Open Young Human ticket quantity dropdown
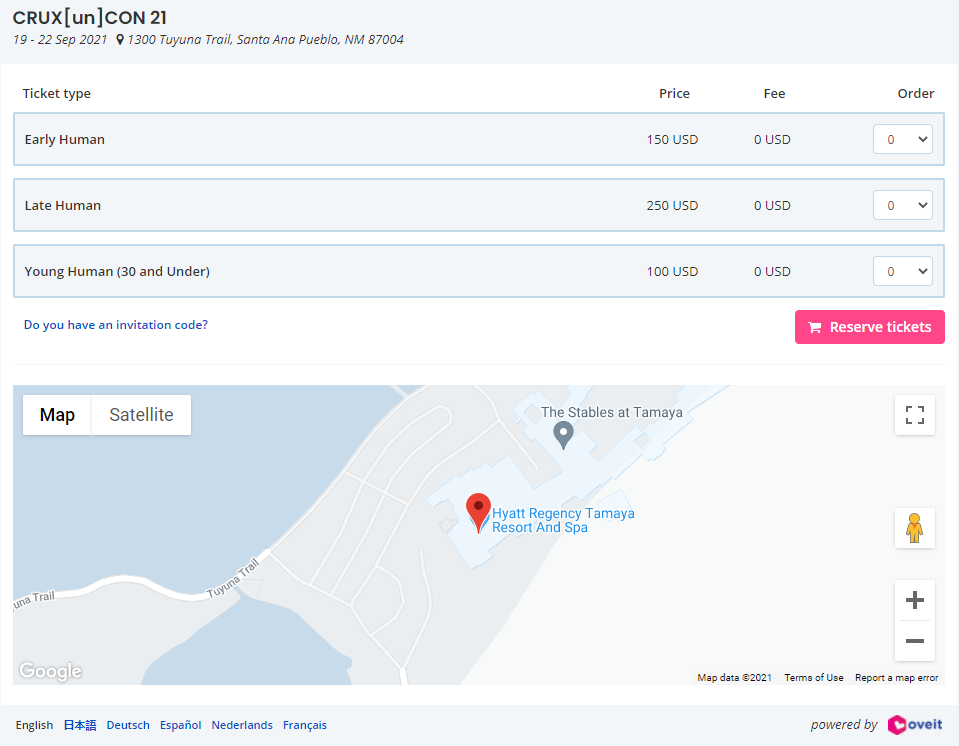 (x=902, y=271)
